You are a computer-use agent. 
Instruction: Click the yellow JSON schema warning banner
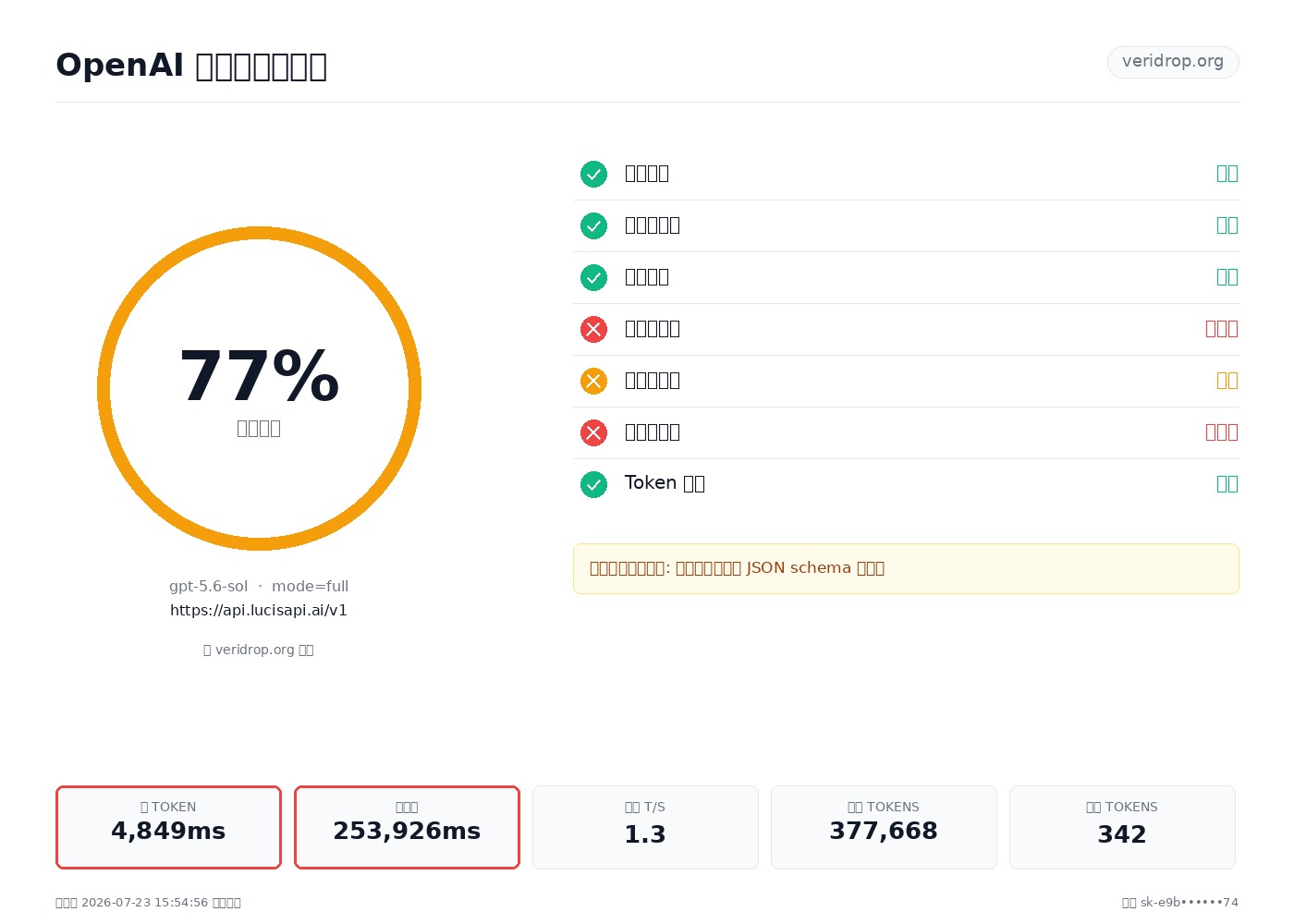click(906, 568)
